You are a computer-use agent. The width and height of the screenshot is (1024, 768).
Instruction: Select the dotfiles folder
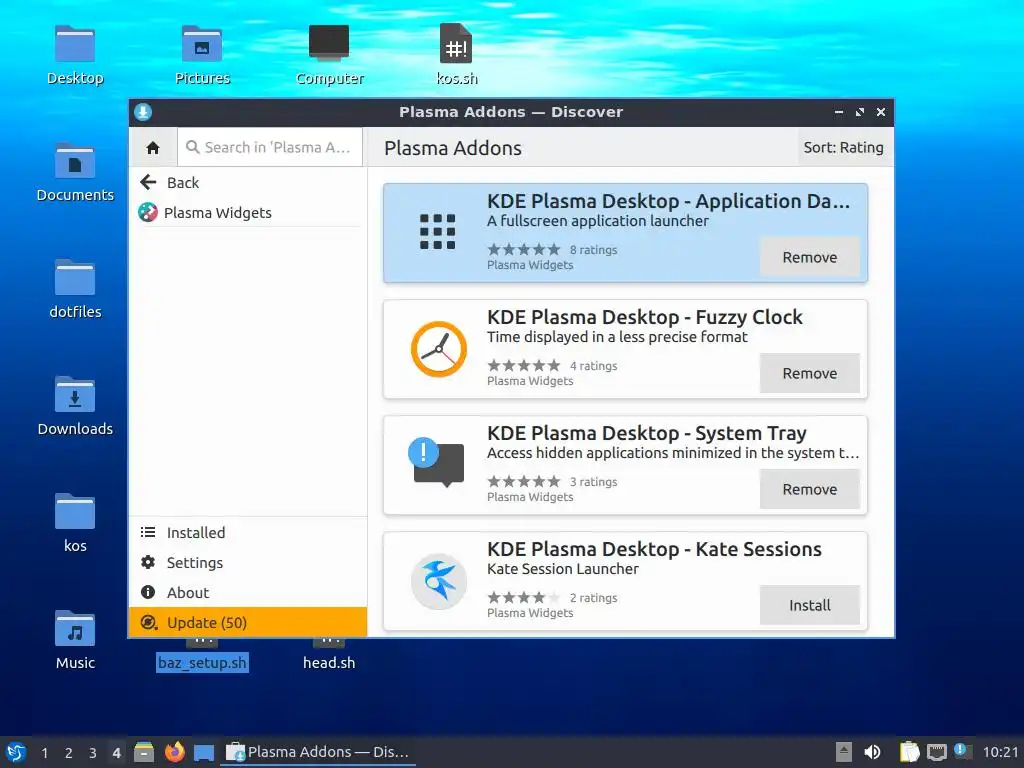[75, 278]
